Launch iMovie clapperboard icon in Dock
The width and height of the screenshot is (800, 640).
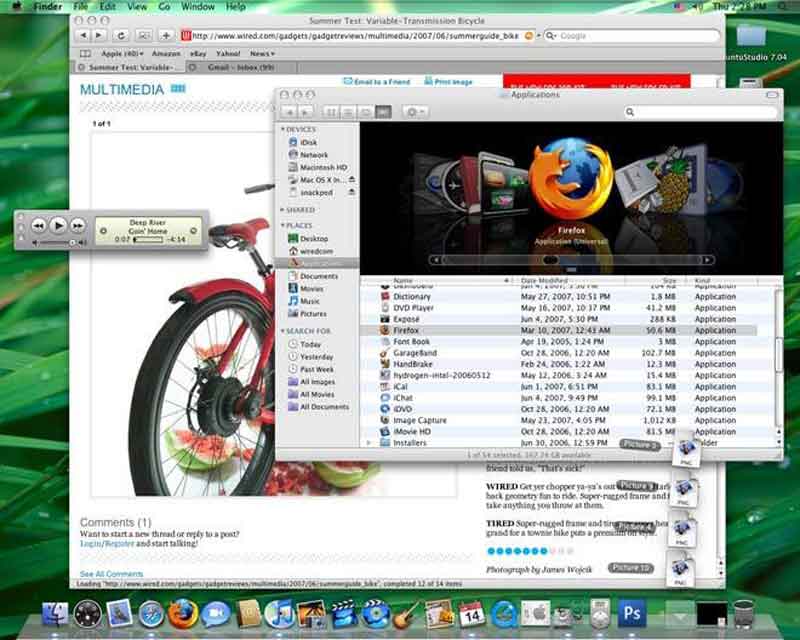pyautogui.click(x=344, y=613)
